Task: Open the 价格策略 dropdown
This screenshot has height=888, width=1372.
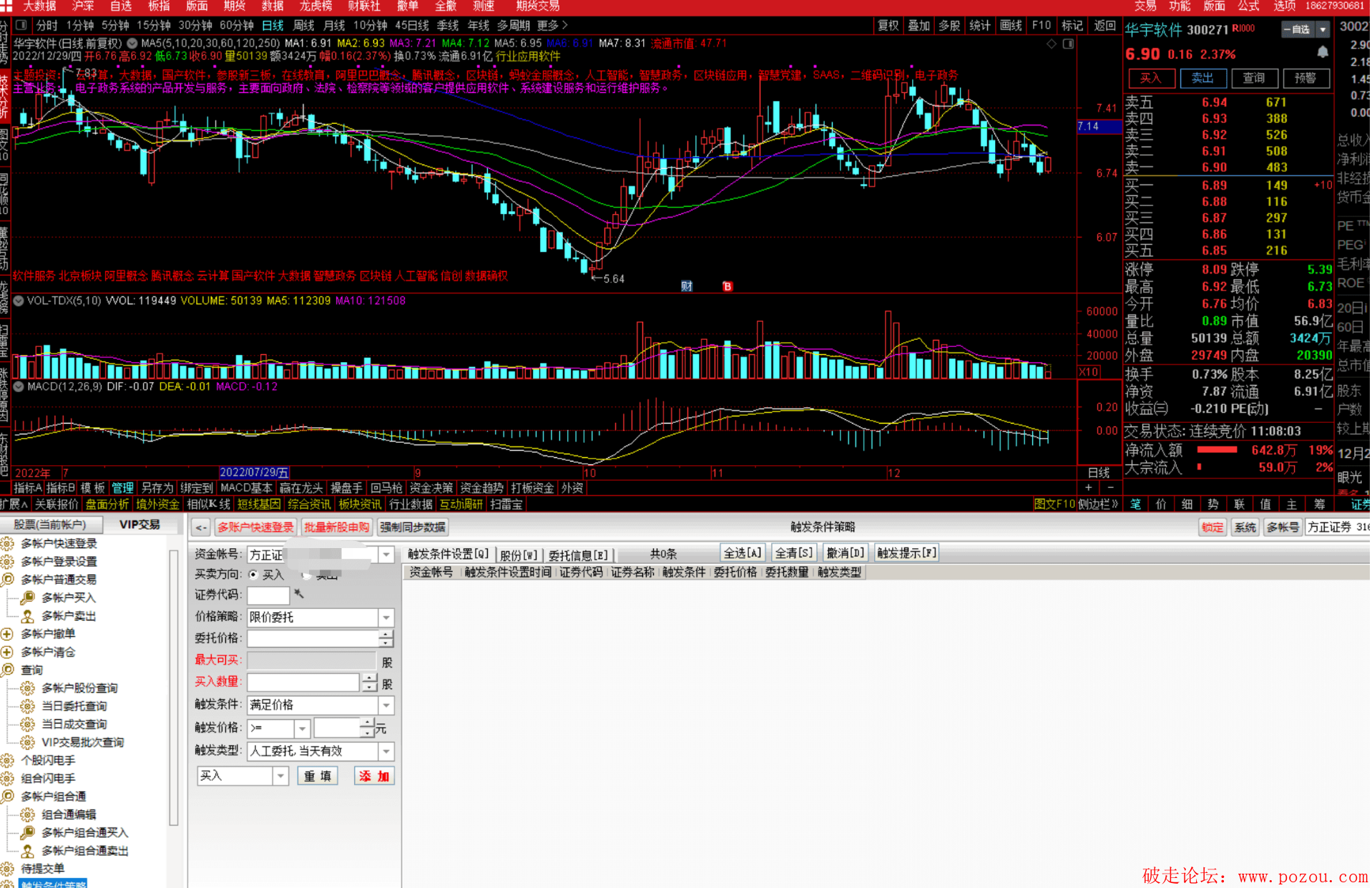Action: pos(386,618)
